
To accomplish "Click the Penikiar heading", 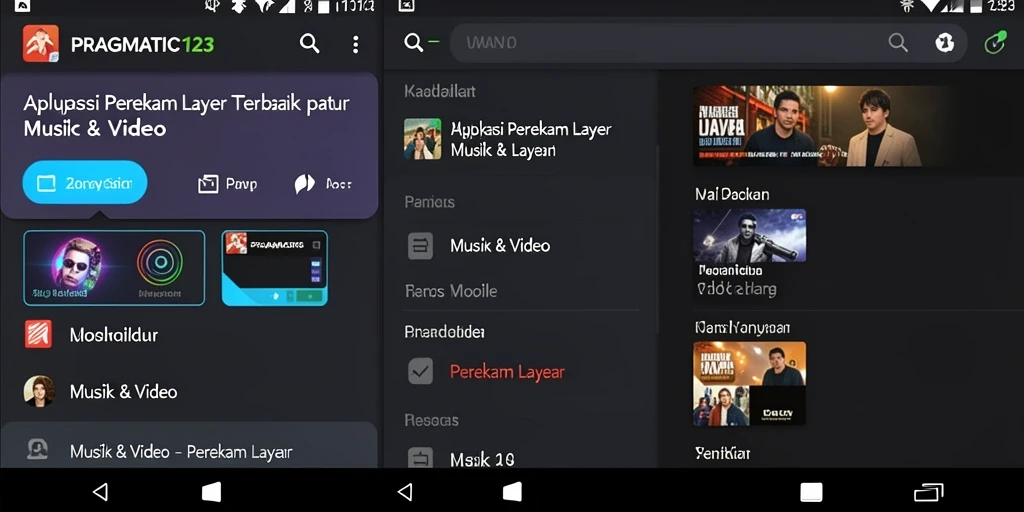I will coord(723,453).
